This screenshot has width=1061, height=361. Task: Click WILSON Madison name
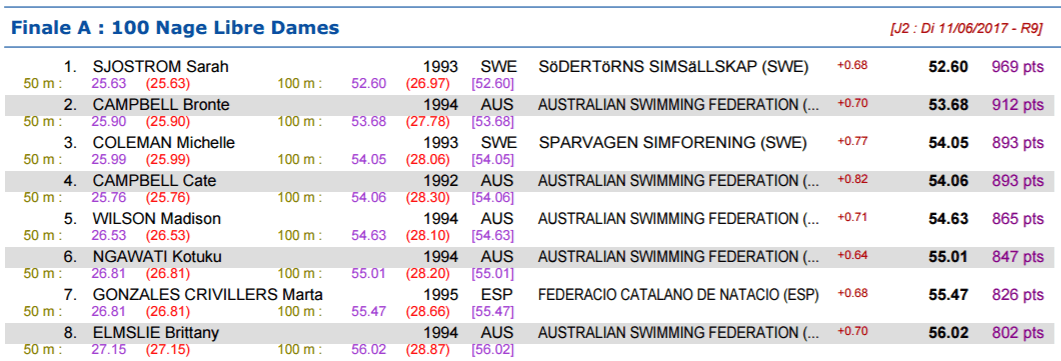tap(157, 219)
